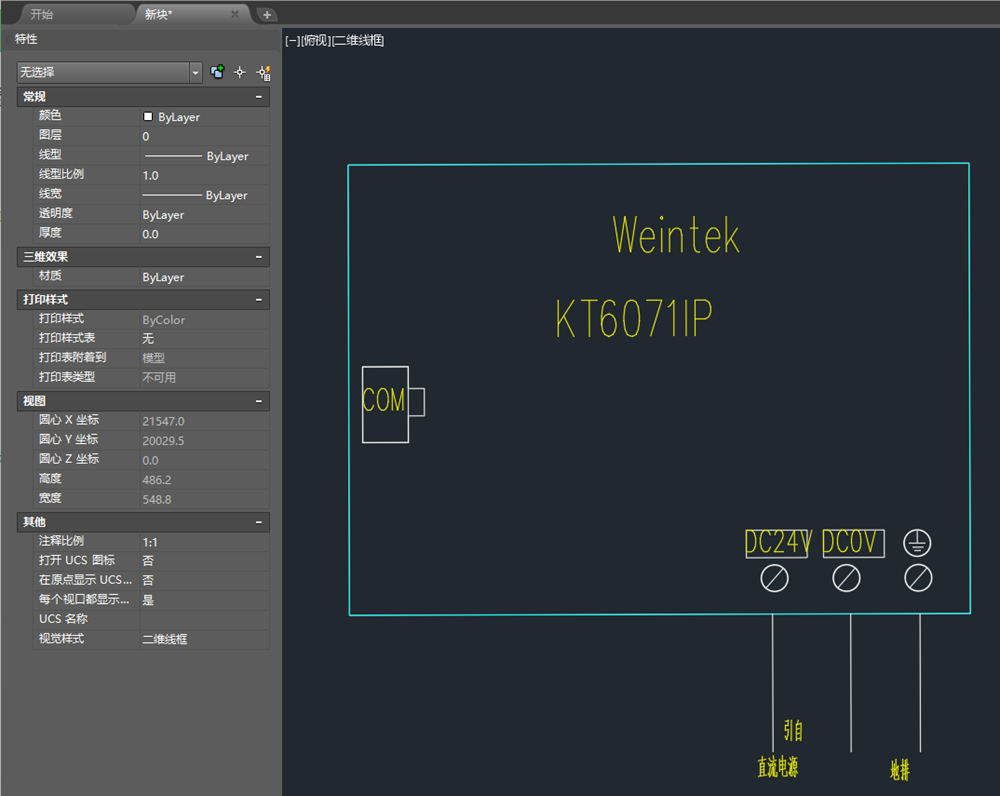
Task: Select the 地排 text in drawing
Action: tap(900, 770)
